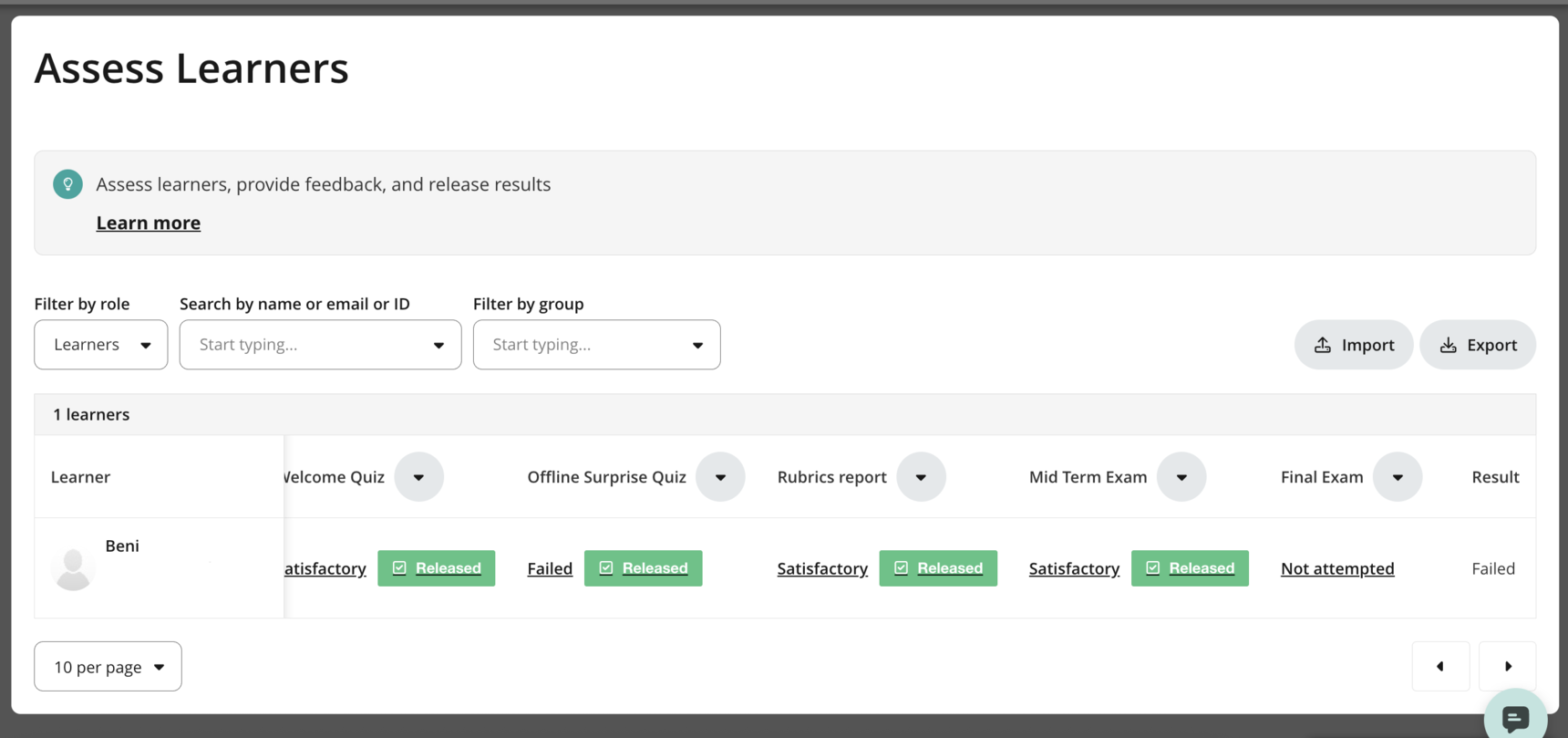The height and width of the screenshot is (738, 1568).
Task: Click the Export button
Action: point(1477,345)
